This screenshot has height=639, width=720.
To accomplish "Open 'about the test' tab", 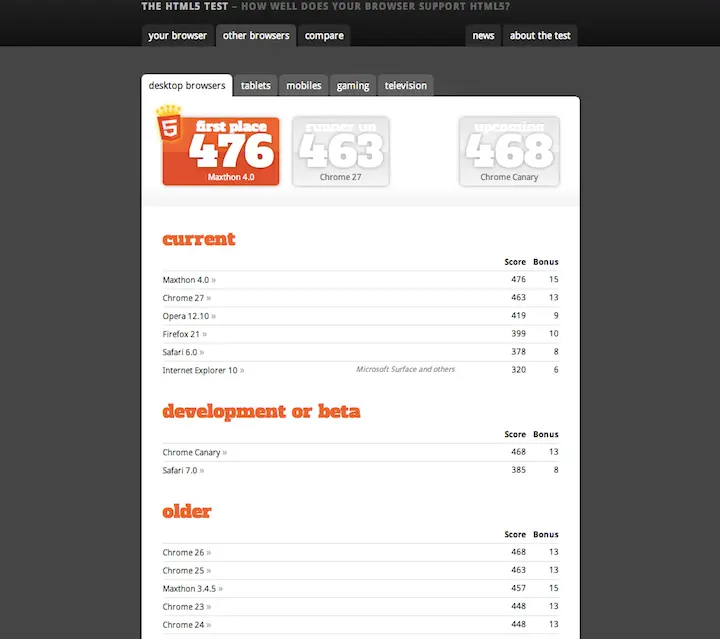I will (x=540, y=35).
